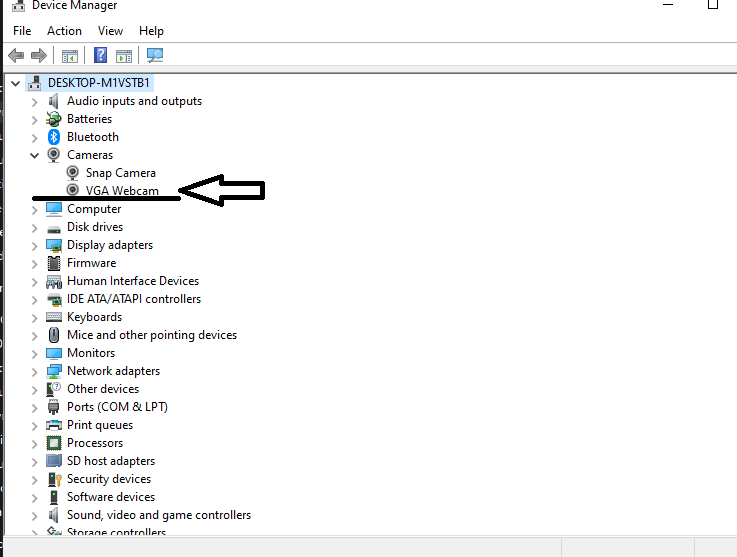Open the Help menu
737x557 pixels.
pos(151,31)
